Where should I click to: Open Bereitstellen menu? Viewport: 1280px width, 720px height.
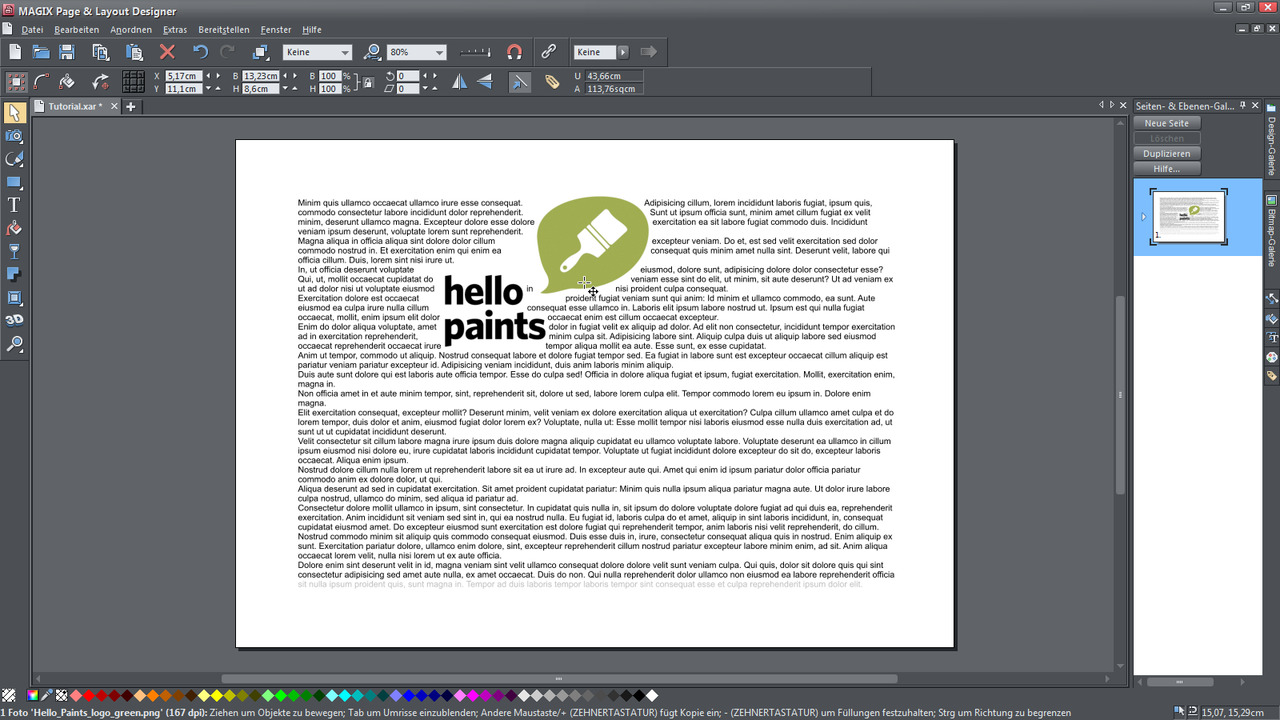[x=224, y=30]
